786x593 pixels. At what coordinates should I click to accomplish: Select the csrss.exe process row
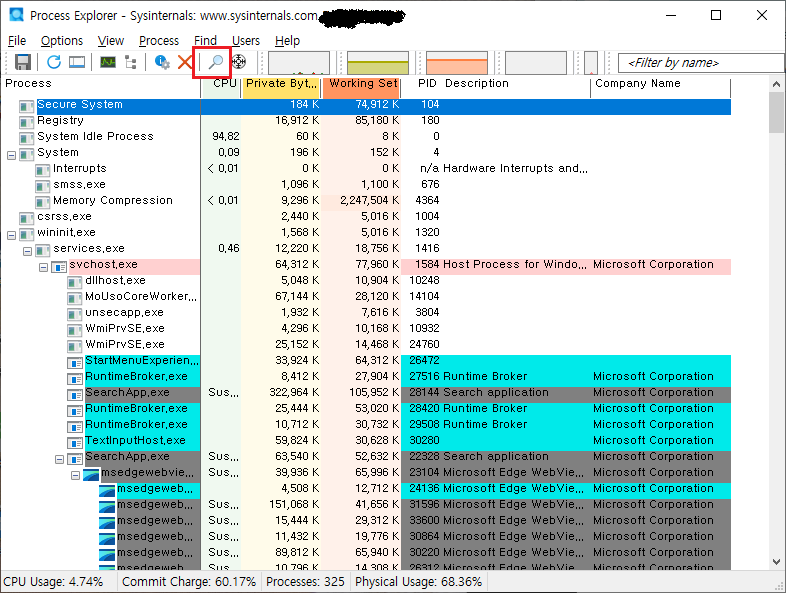(x=366, y=217)
